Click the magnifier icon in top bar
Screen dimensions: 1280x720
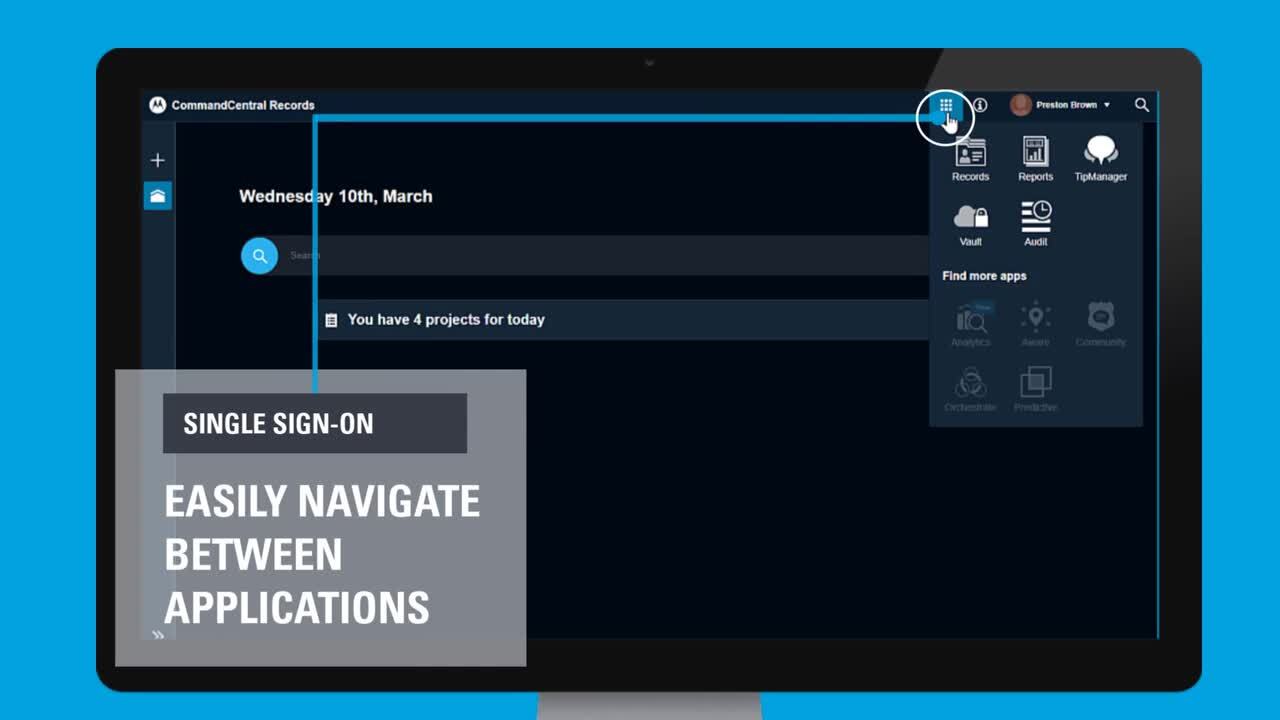pos(1141,105)
